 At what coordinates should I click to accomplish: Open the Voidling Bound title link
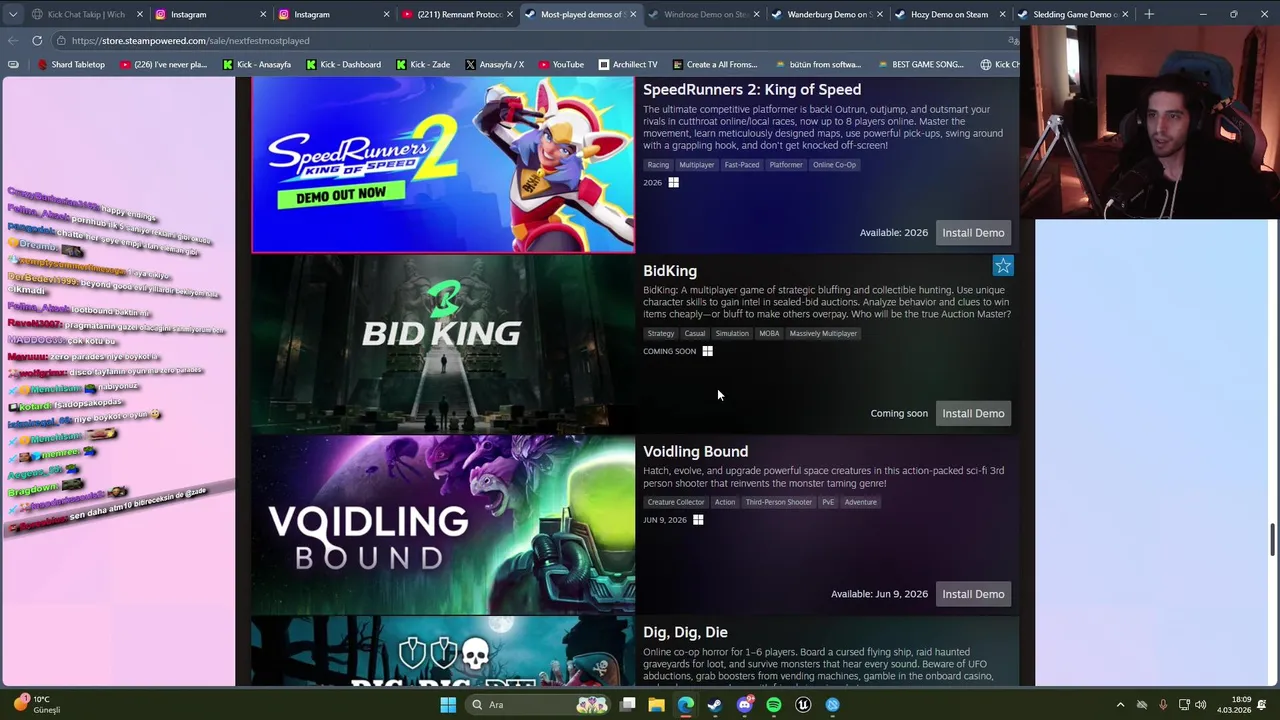point(695,452)
